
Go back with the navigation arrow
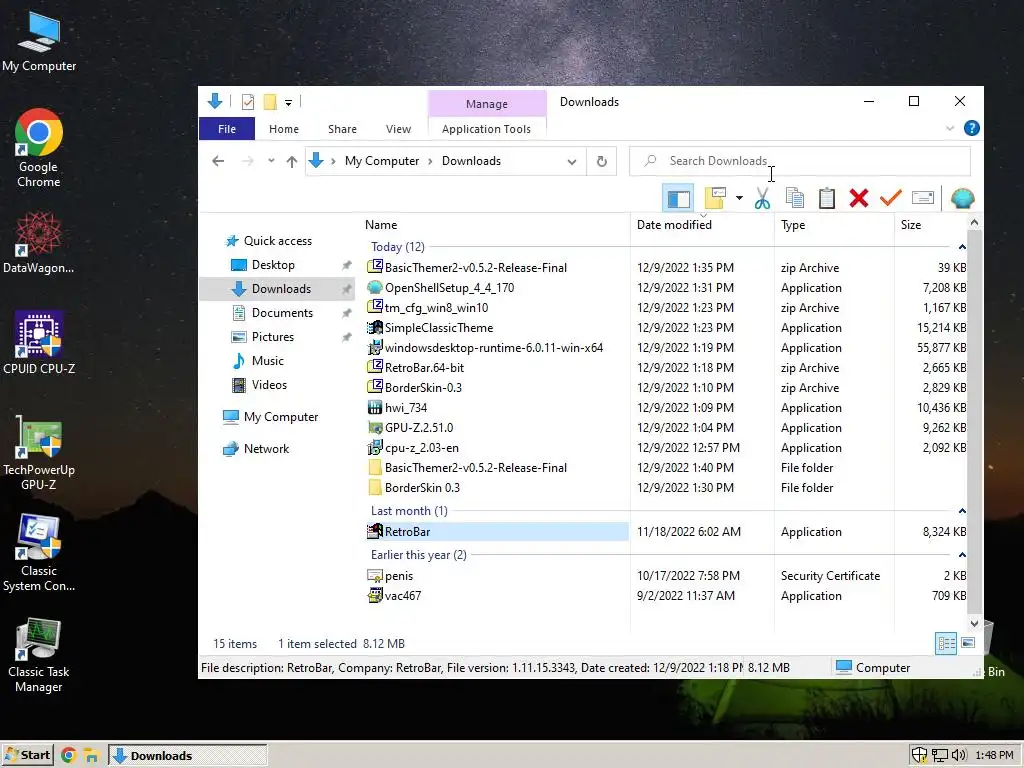tap(218, 161)
